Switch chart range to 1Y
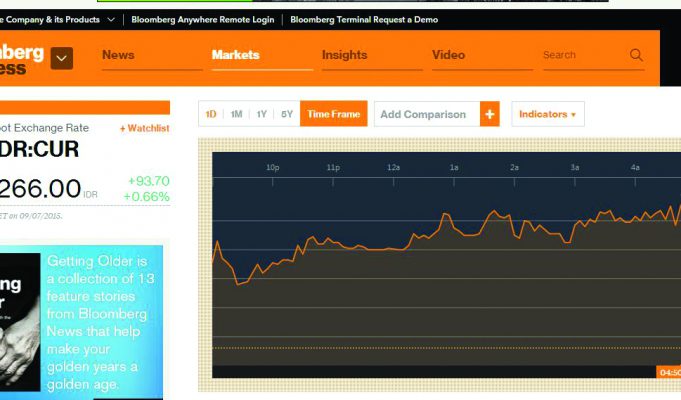This screenshot has width=681, height=400. 261,114
